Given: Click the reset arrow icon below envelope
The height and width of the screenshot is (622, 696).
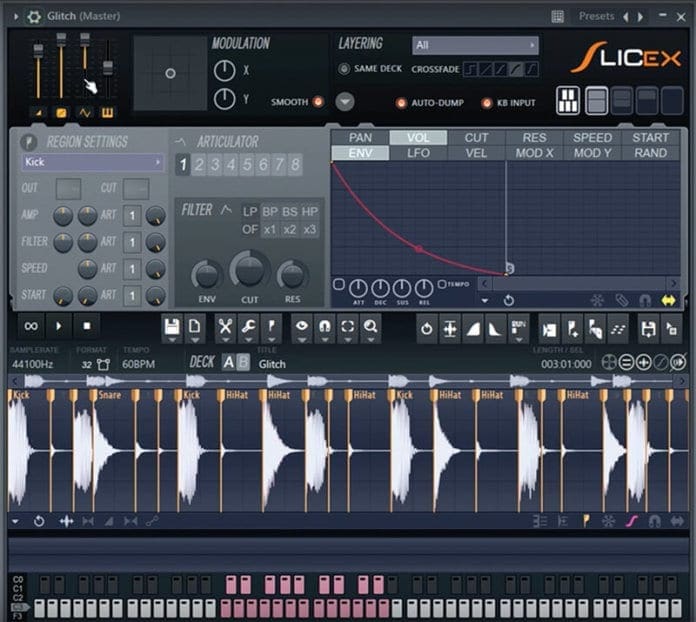Looking at the screenshot, I should [509, 301].
